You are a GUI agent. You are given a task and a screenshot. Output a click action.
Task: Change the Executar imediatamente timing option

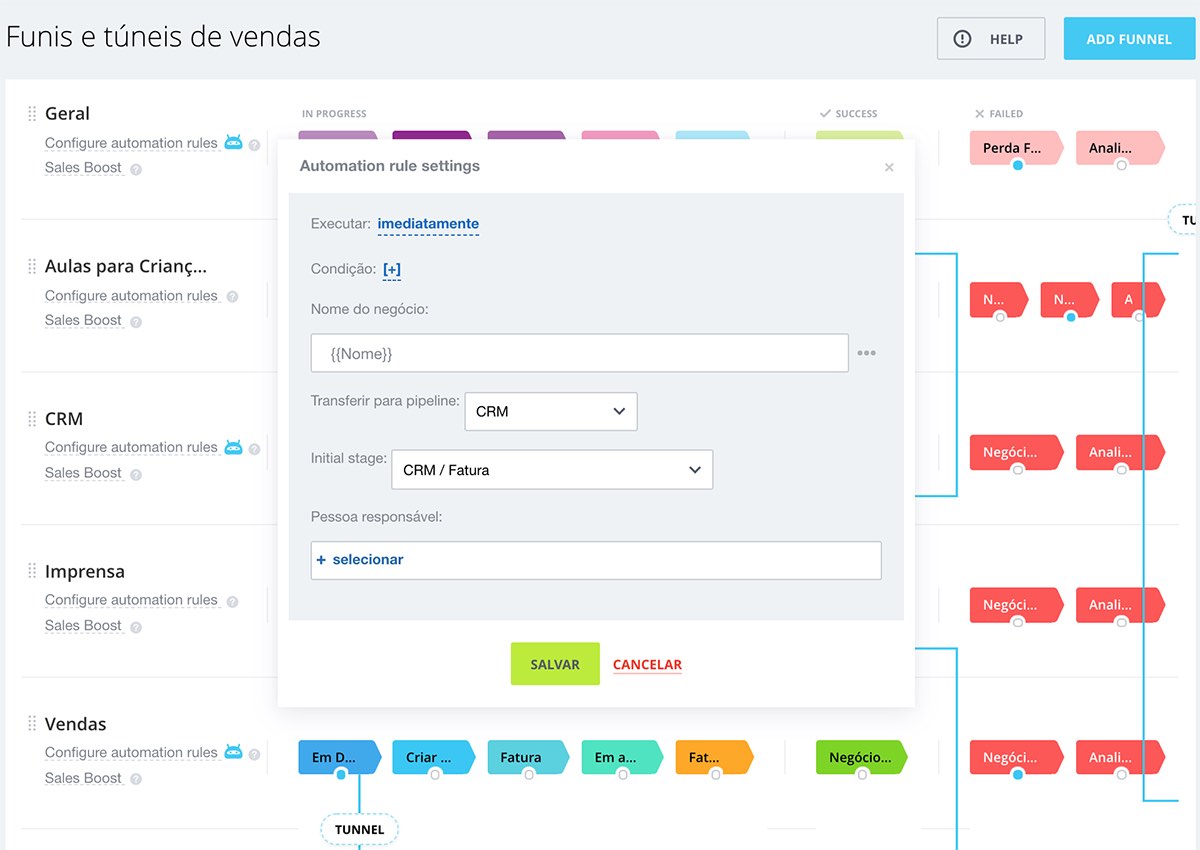(x=428, y=224)
